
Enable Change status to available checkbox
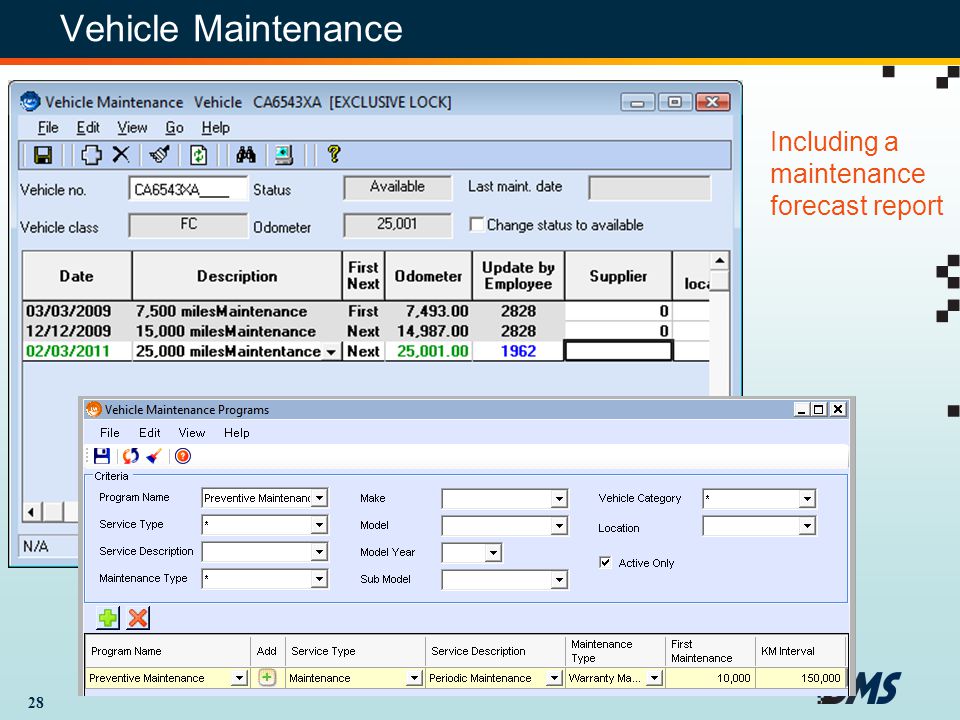tap(476, 224)
